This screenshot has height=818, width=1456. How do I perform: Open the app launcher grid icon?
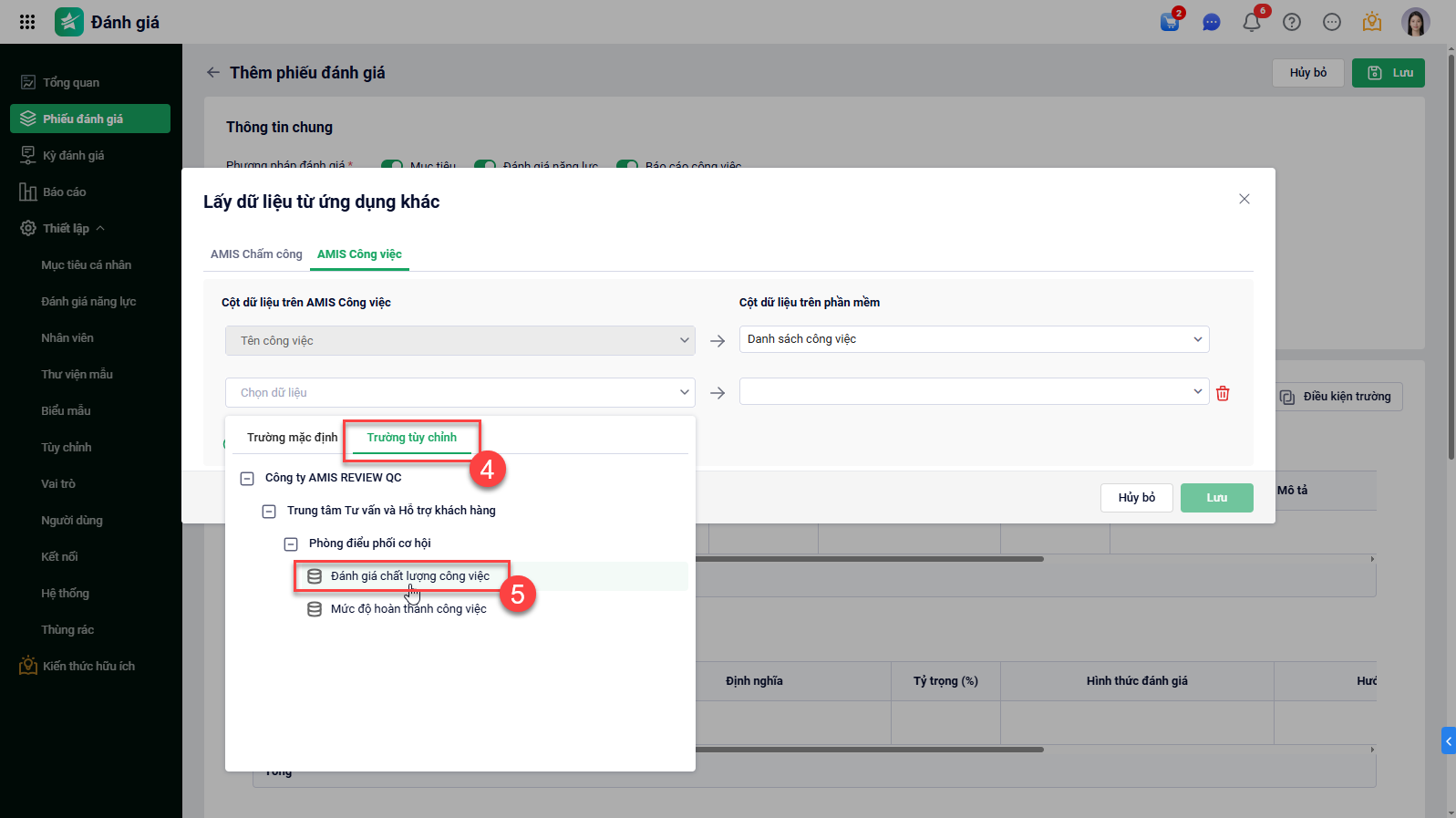(x=27, y=22)
